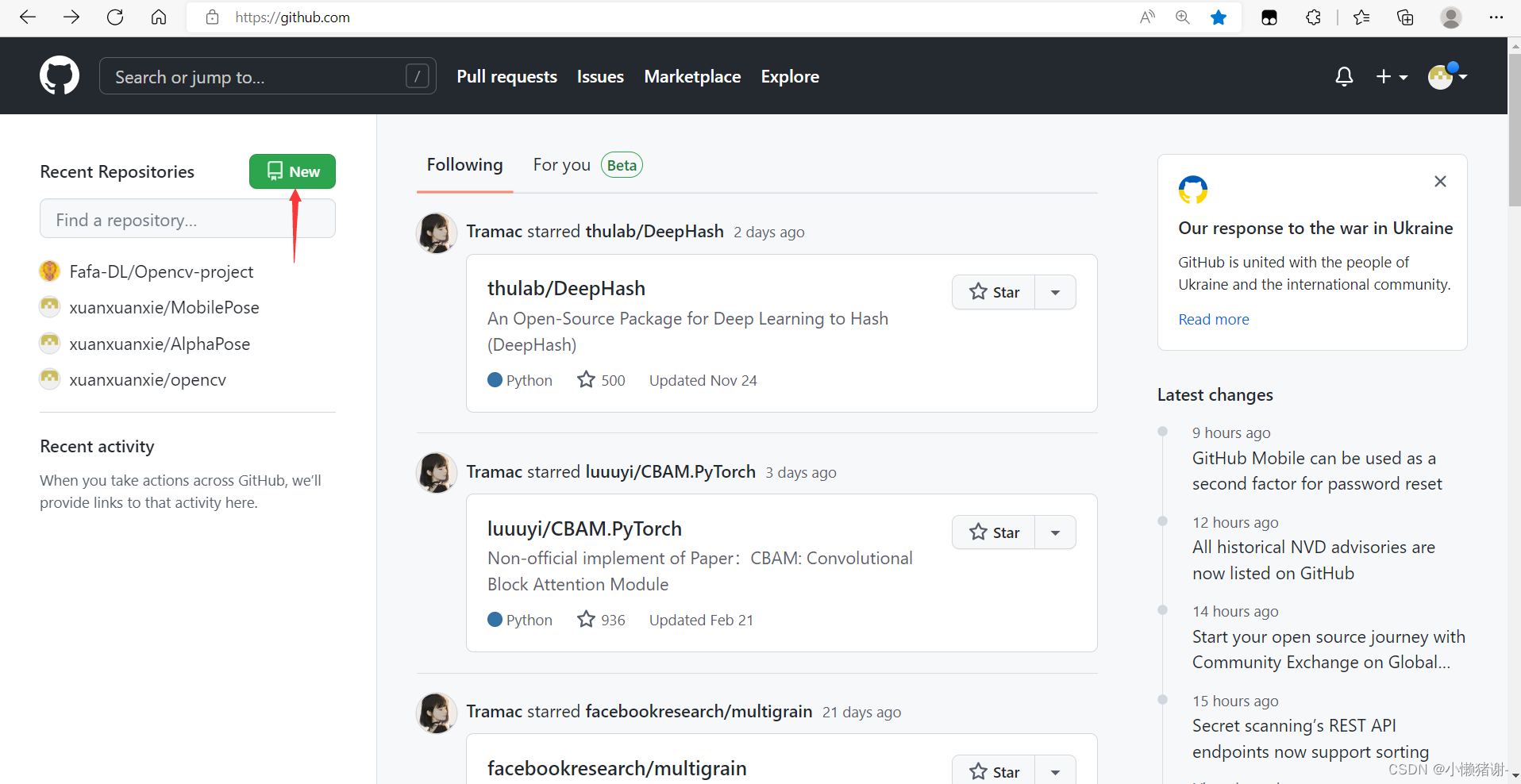
Task: Go forward in browser history
Action: (71, 17)
